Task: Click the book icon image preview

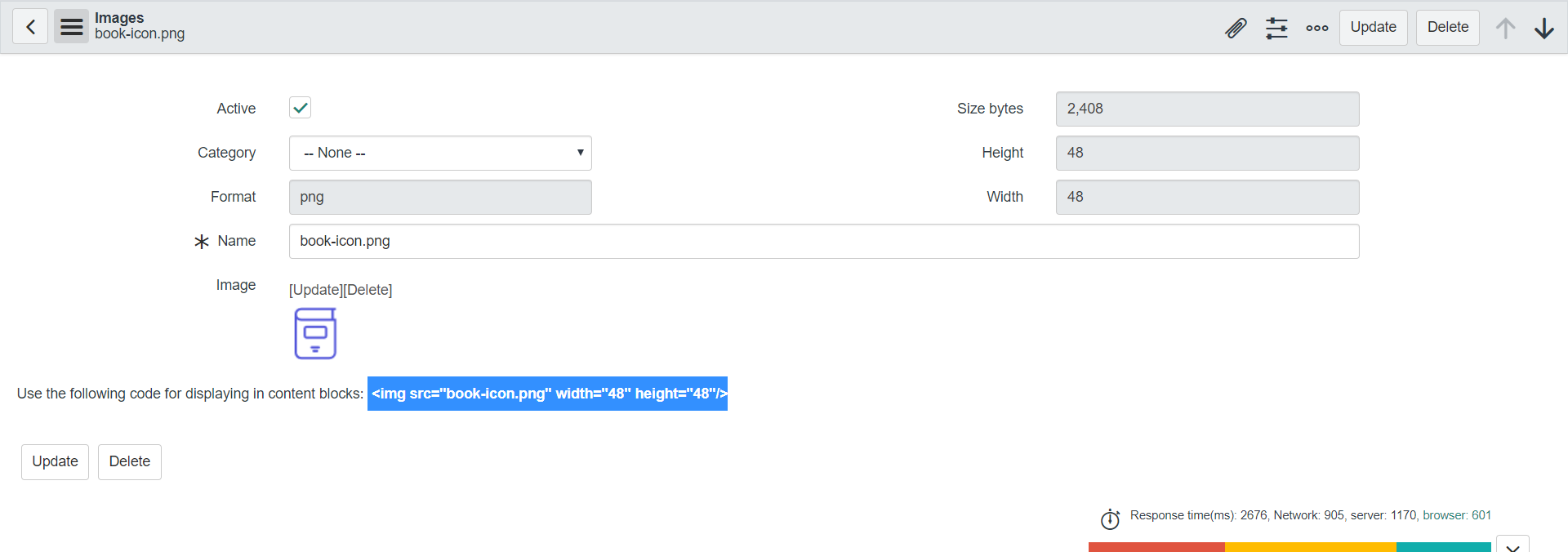Action: coord(315,333)
